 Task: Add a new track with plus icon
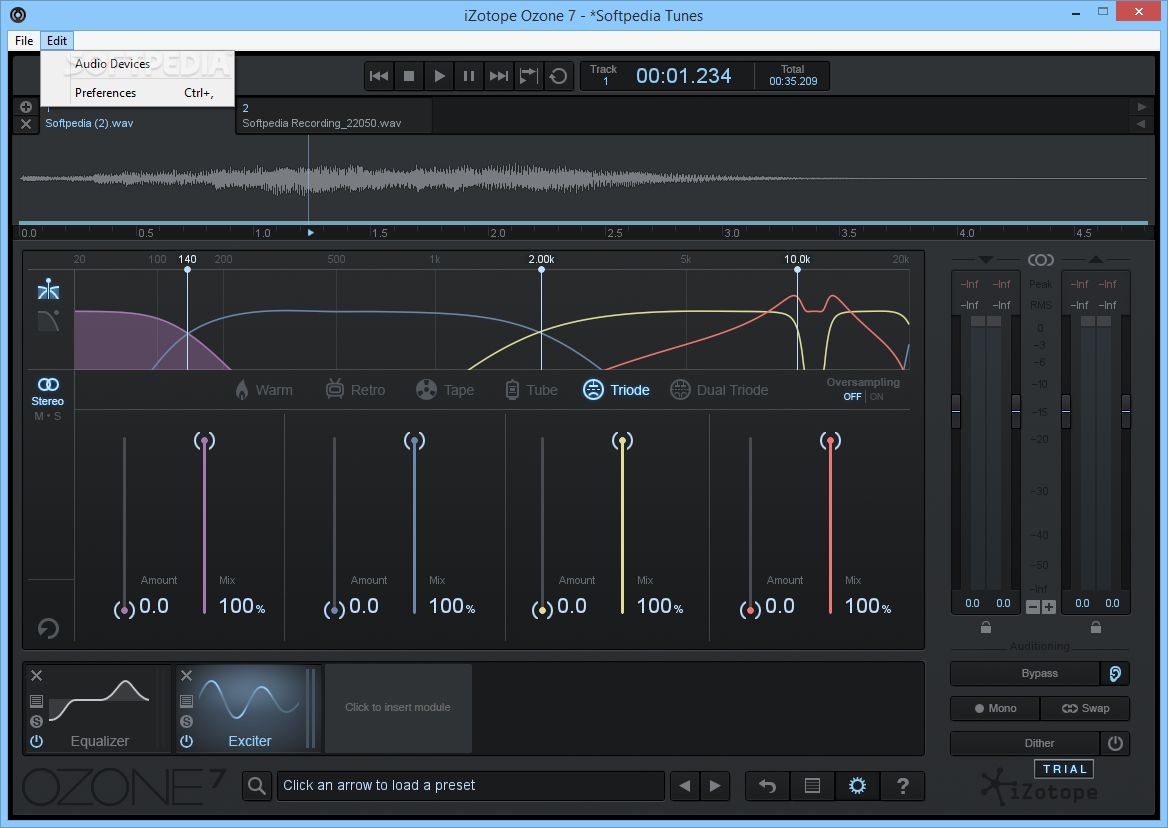pyautogui.click(x=25, y=106)
